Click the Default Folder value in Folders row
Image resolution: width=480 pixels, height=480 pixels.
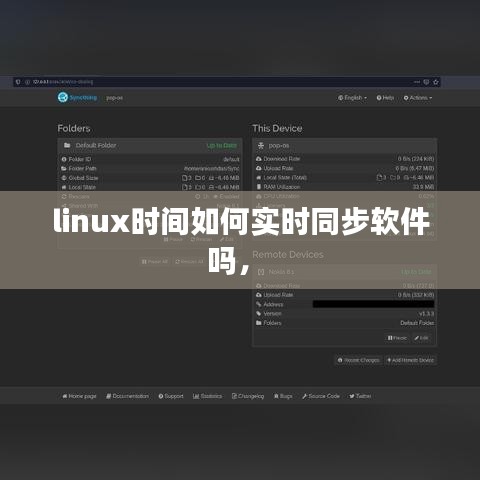(417, 323)
